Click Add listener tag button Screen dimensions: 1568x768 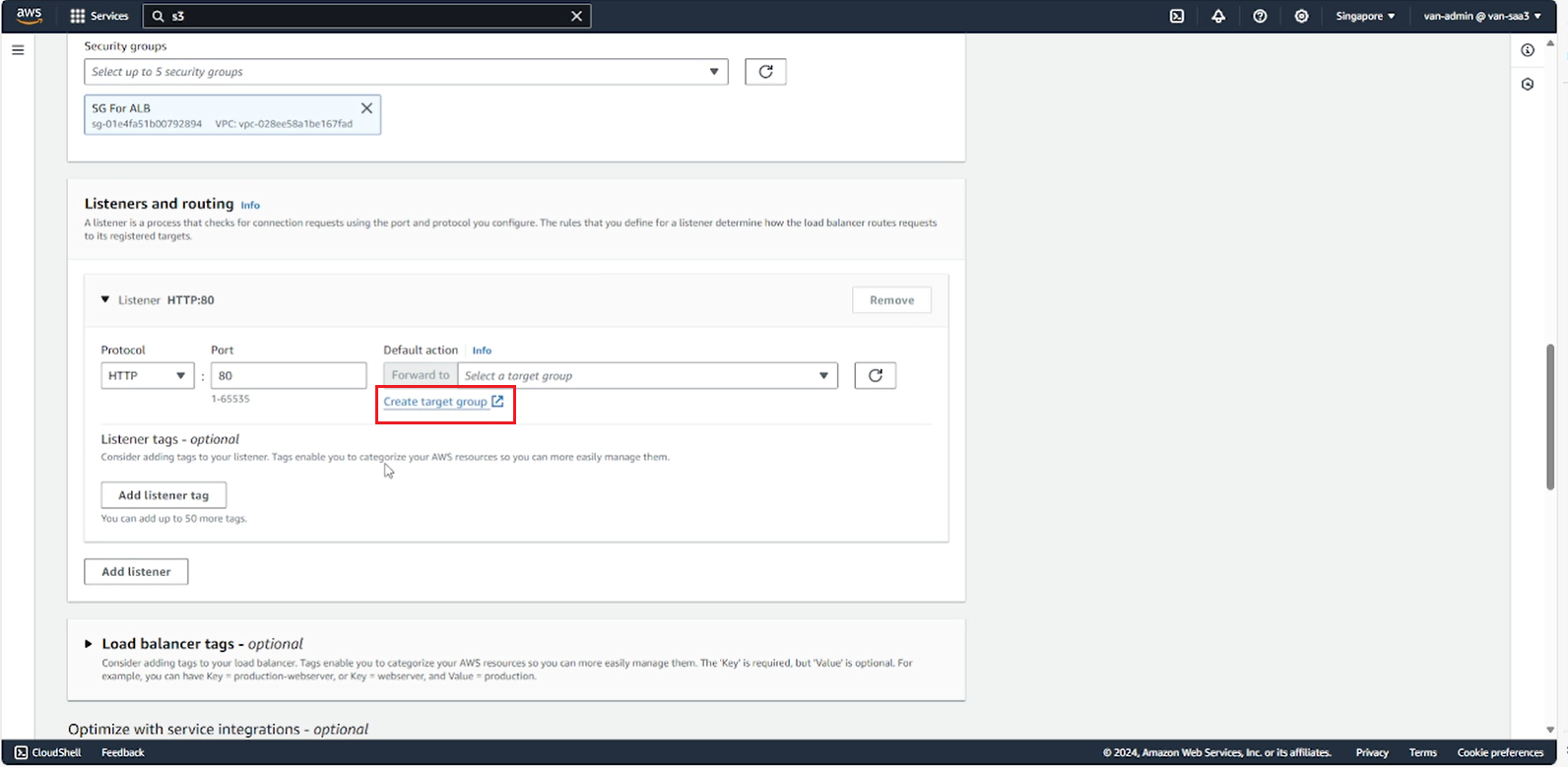tap(163, 495)
